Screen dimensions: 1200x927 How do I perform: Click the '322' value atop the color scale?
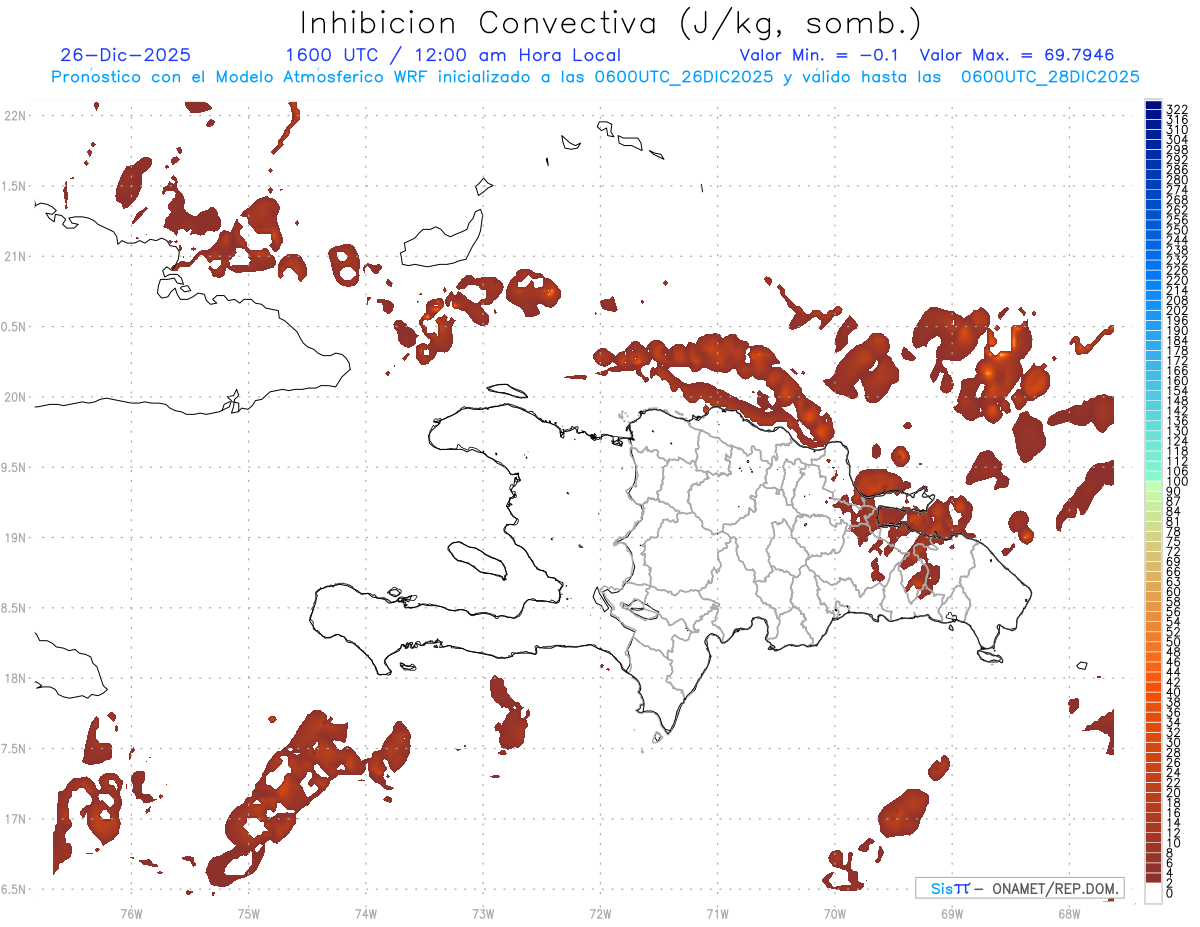1176,108
